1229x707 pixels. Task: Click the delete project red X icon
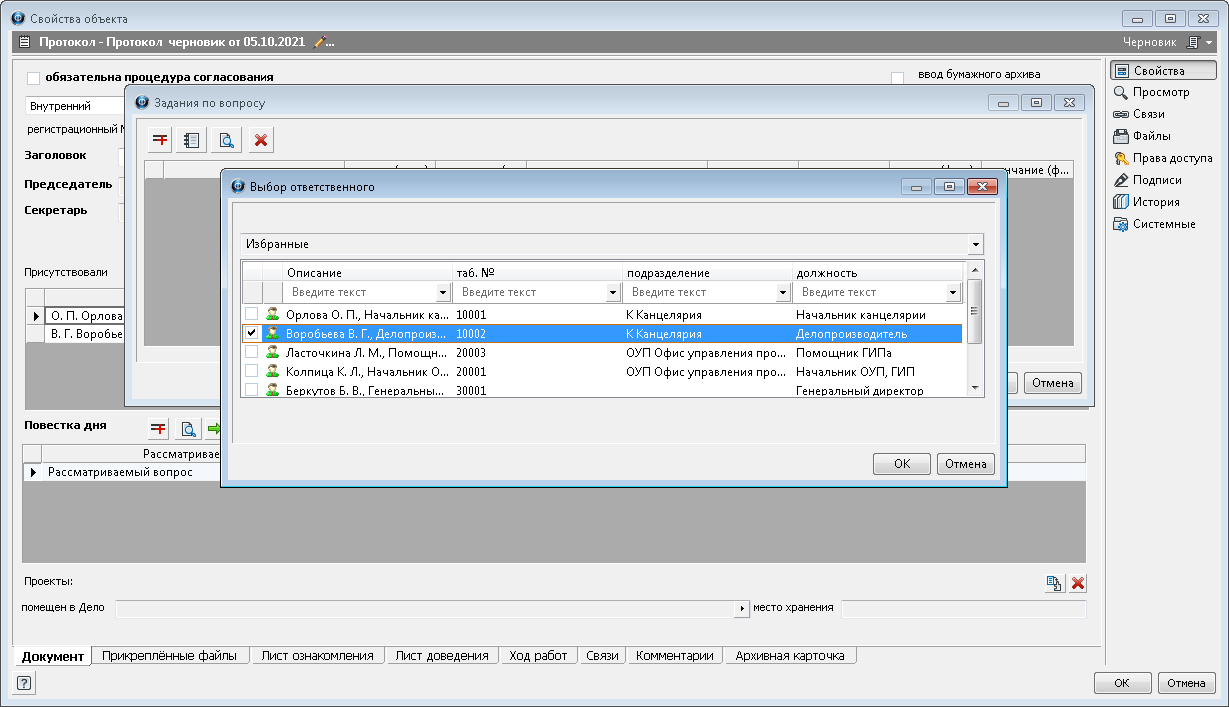[x=1078, y=584]
